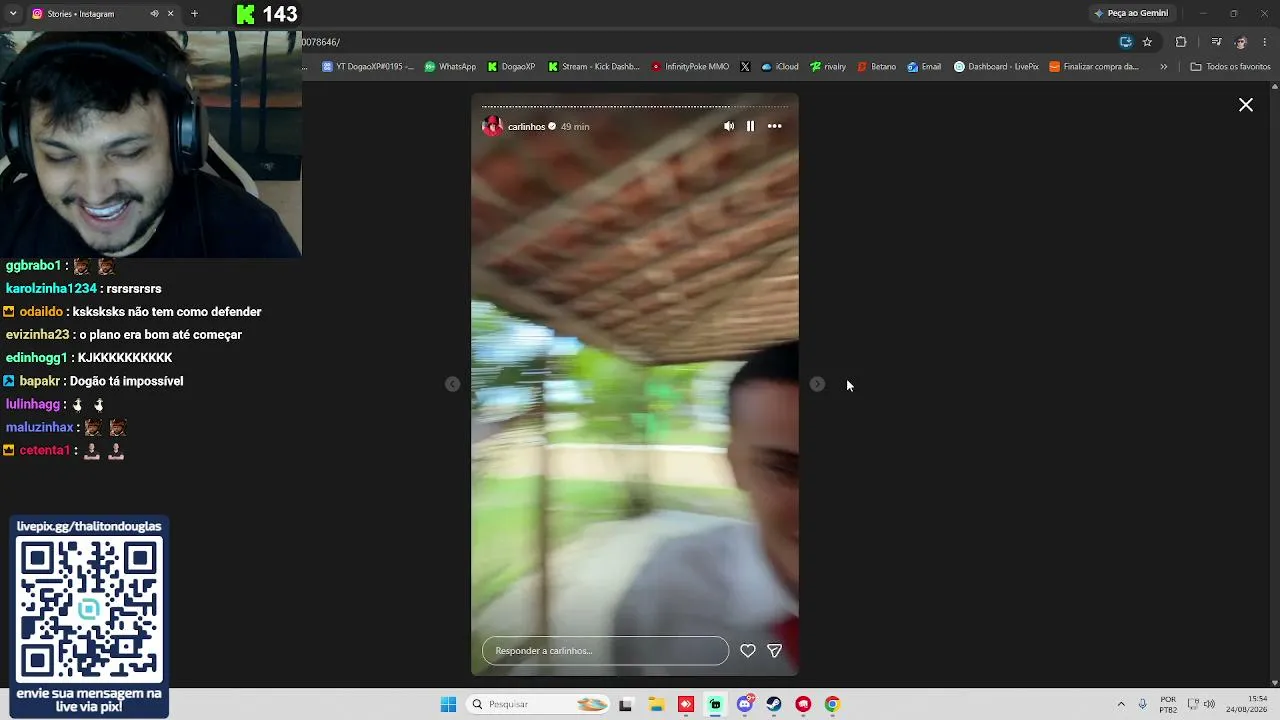Open a new browser tab
The height and width of the screenshot is (720, 1280).
coord(194,14)
